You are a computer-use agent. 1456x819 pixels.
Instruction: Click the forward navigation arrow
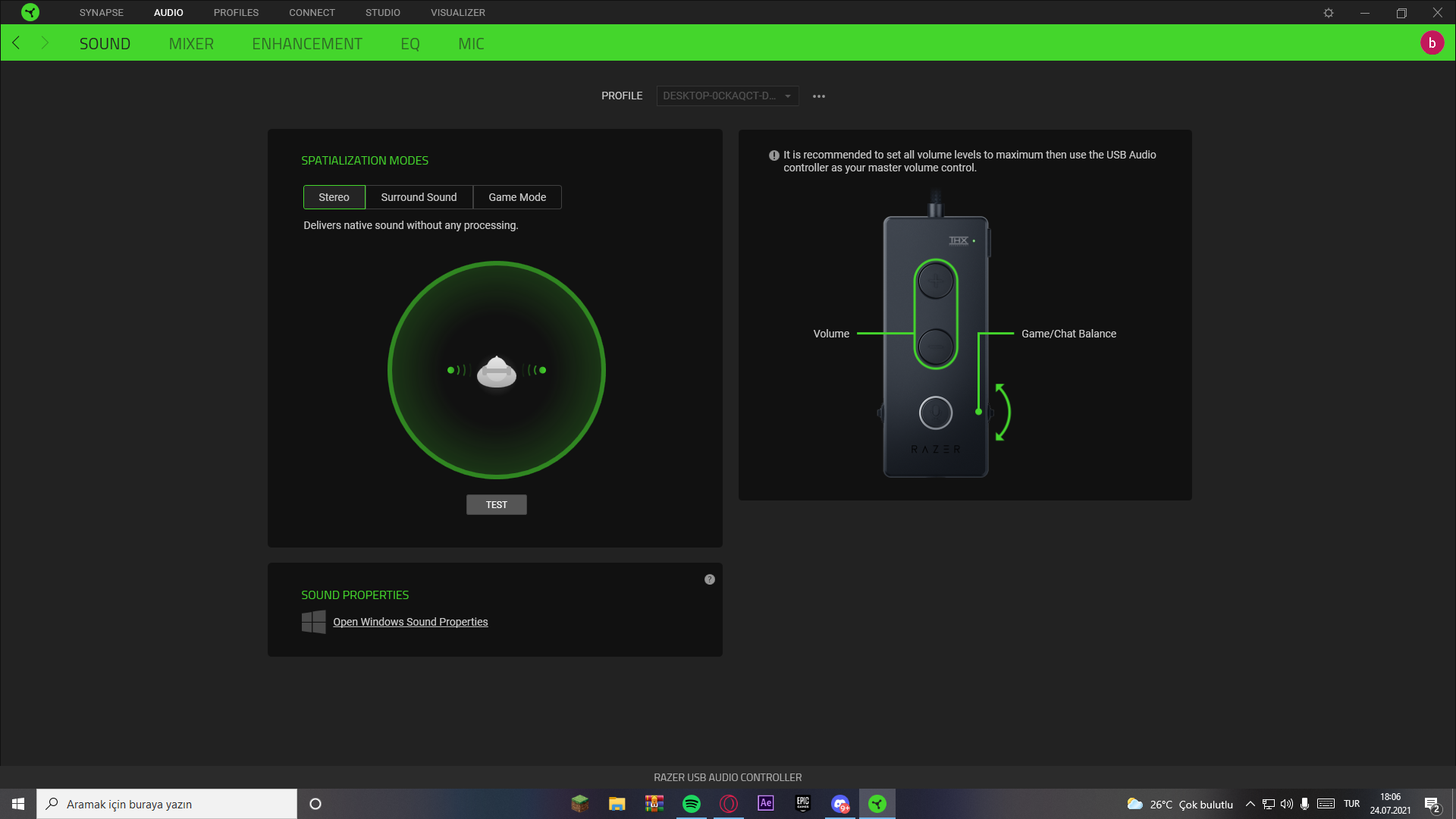click(x=45, y=43)
